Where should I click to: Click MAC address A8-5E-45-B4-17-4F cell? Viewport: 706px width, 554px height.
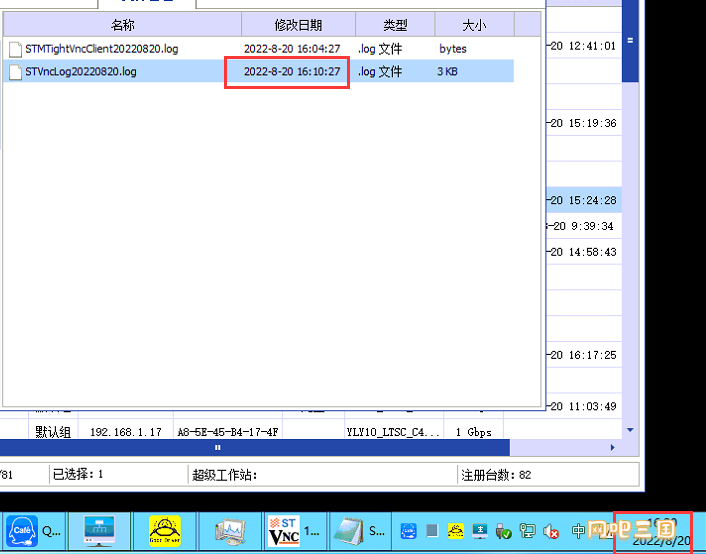click(x=228, y=432)
